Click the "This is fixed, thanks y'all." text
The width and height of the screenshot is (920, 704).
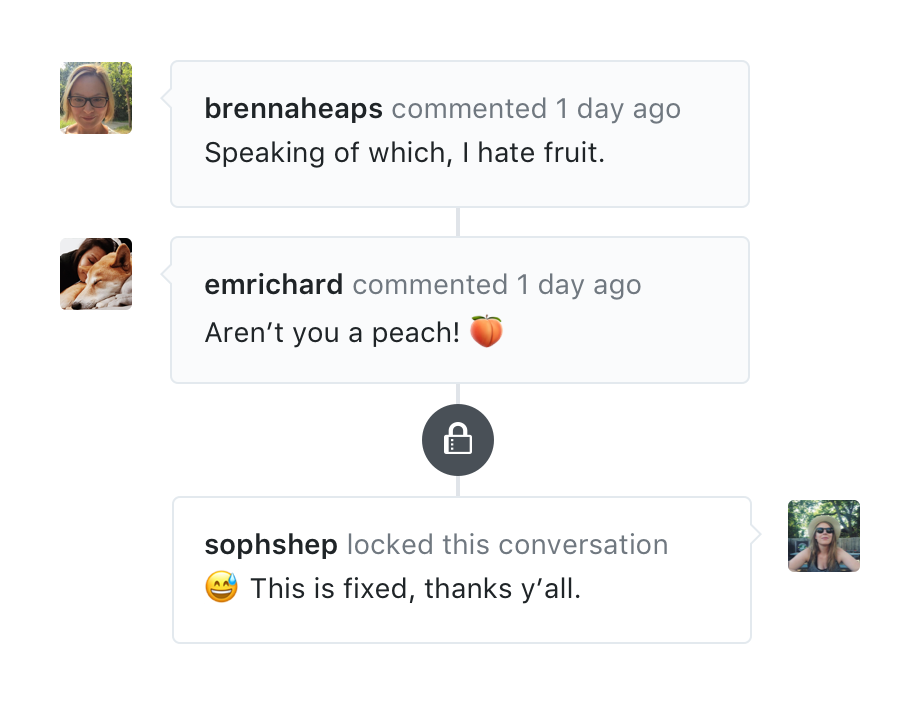[x=415, y=589]
